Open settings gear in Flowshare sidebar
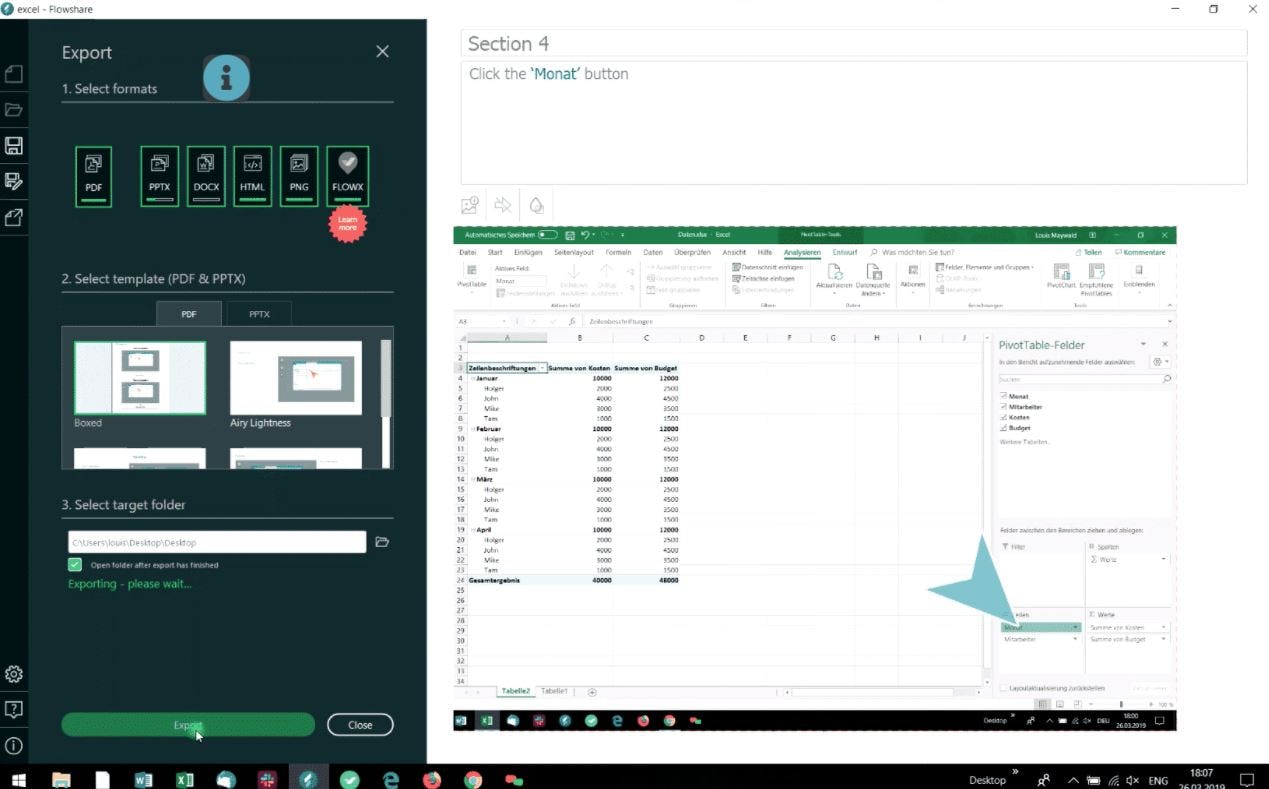Screen dimensions: 1269x789 pos(14,674)
